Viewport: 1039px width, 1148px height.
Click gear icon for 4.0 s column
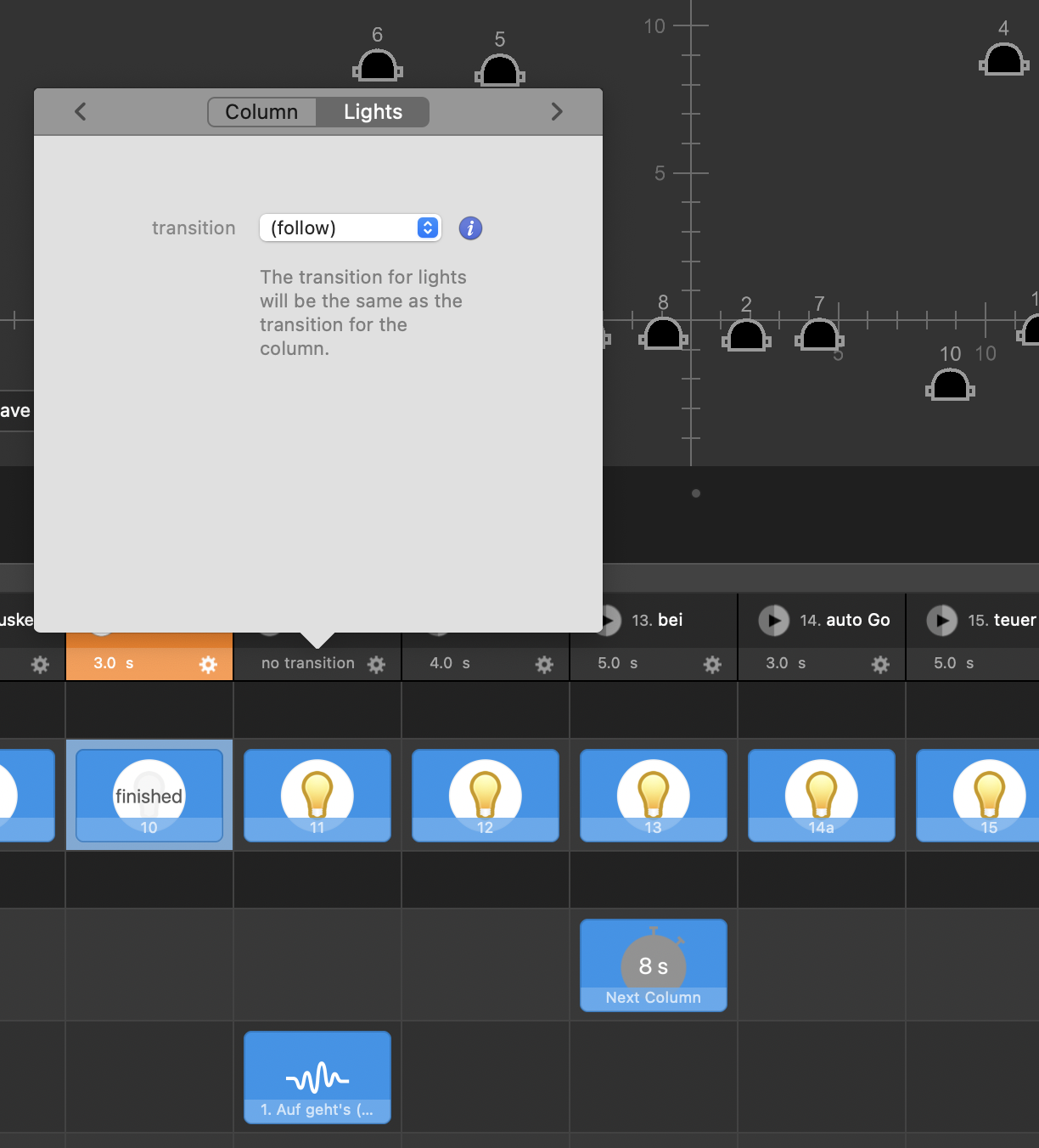click(544, 664)
